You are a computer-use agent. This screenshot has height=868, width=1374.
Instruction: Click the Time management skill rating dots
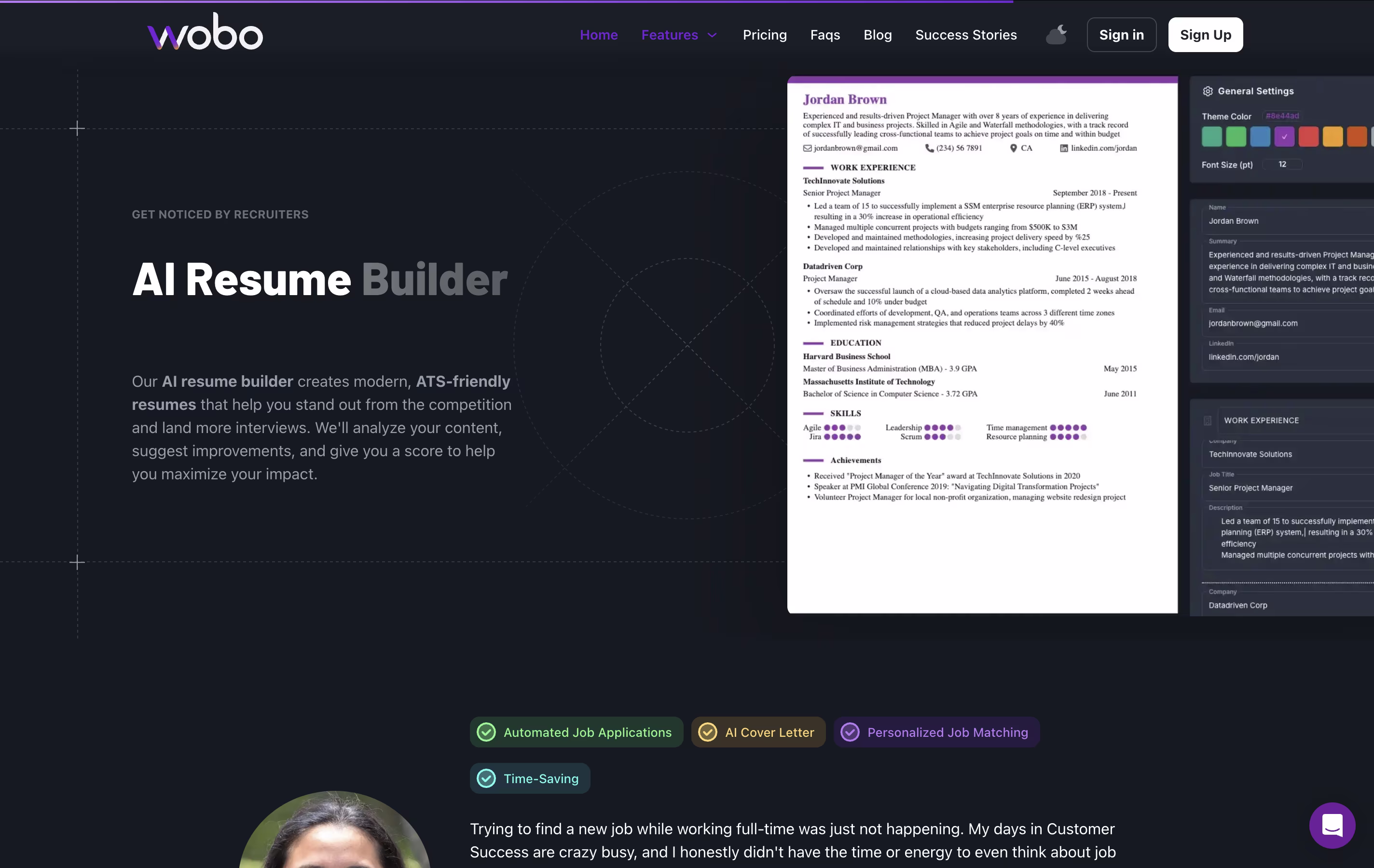(1068, 428)
